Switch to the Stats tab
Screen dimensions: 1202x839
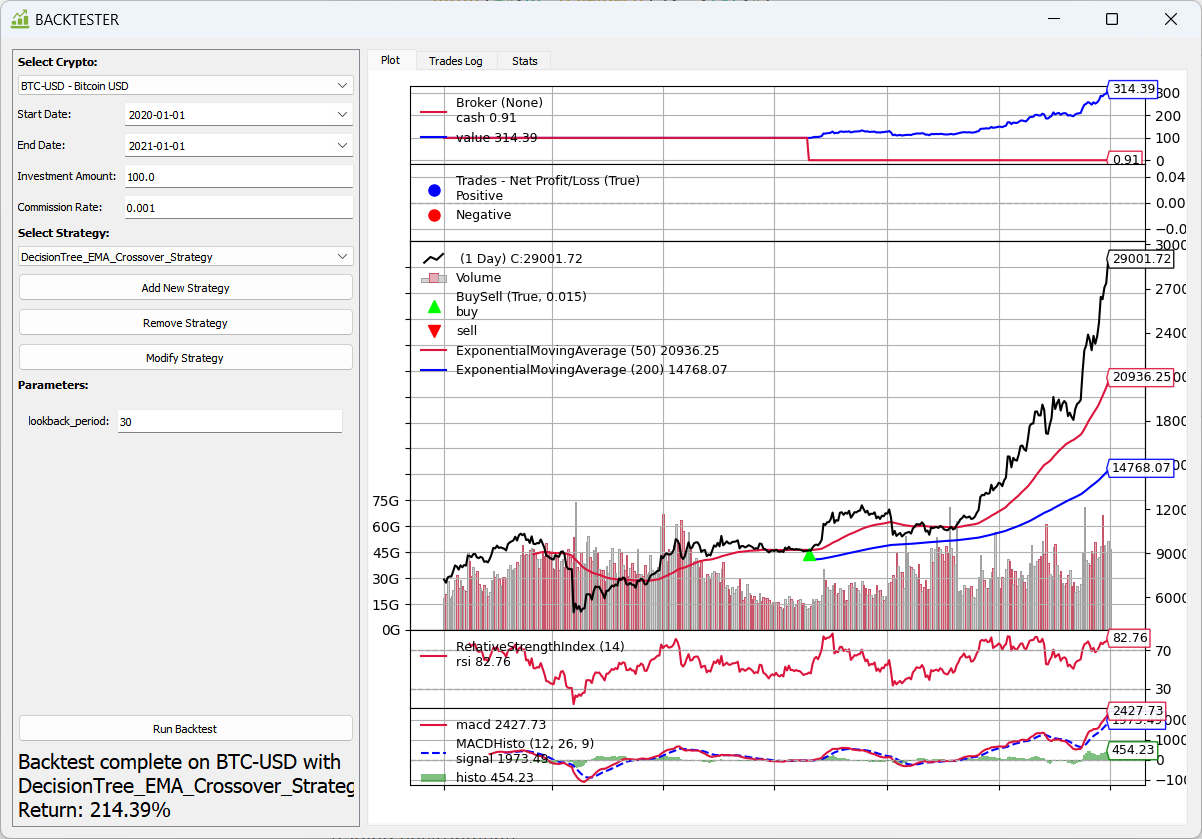(524, 61)
